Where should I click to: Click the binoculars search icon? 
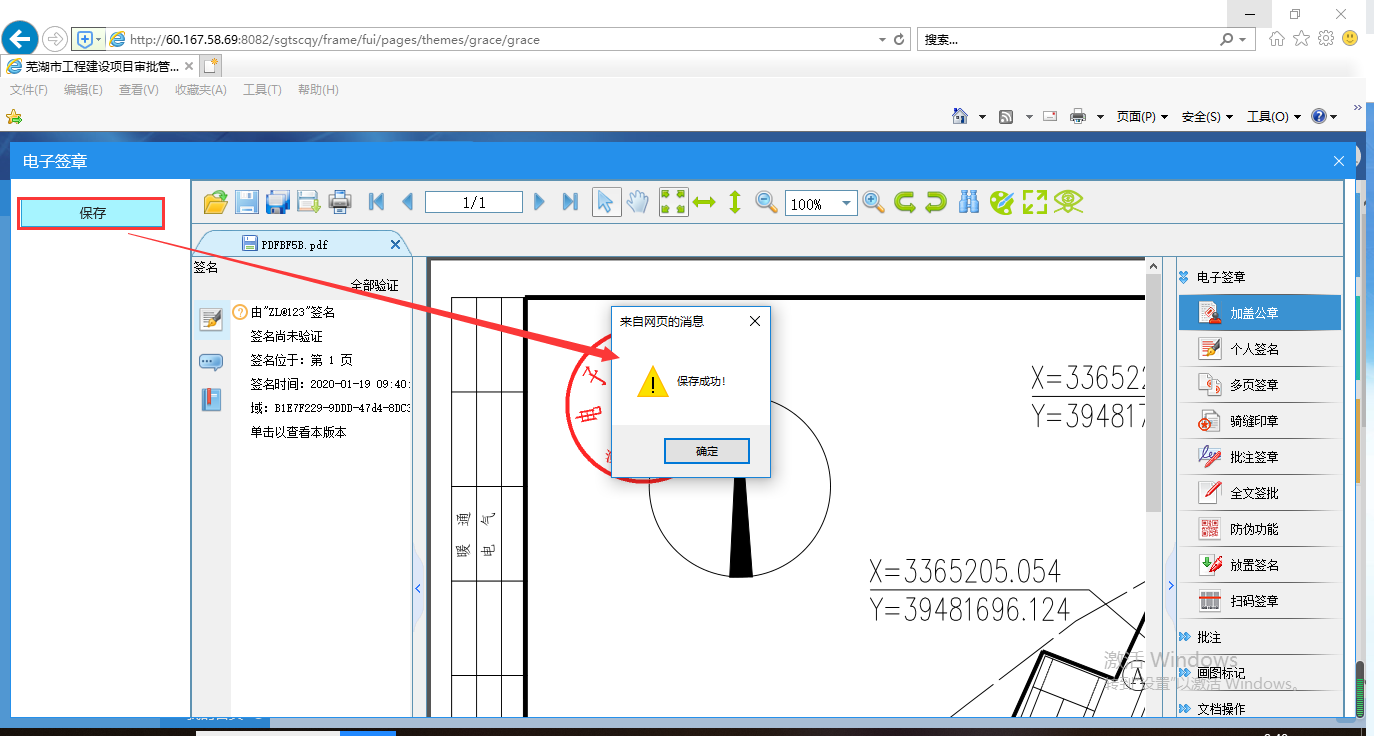968,202
